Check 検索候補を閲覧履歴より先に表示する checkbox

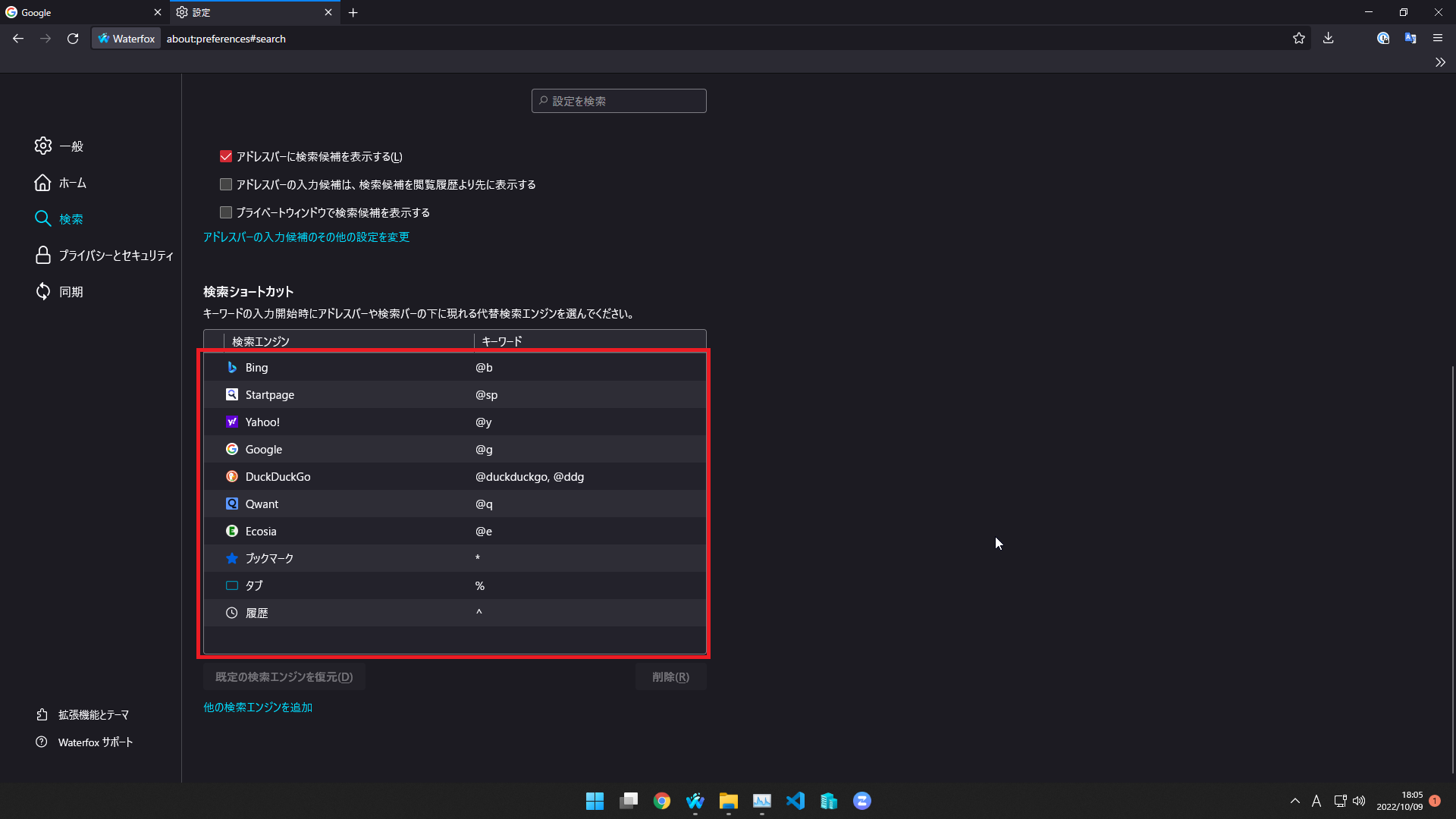click(x=226, y=184)
